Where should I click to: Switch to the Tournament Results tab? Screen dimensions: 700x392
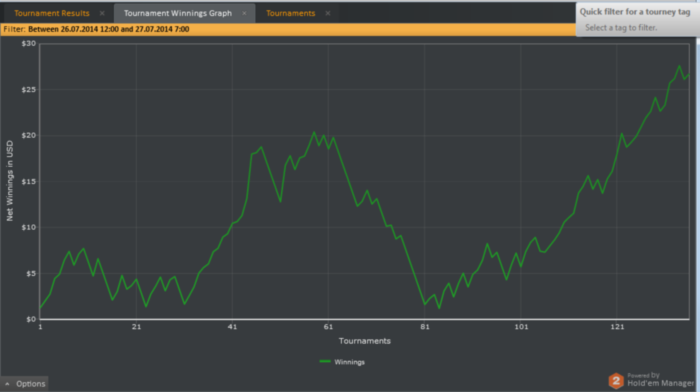click(52, 13)
